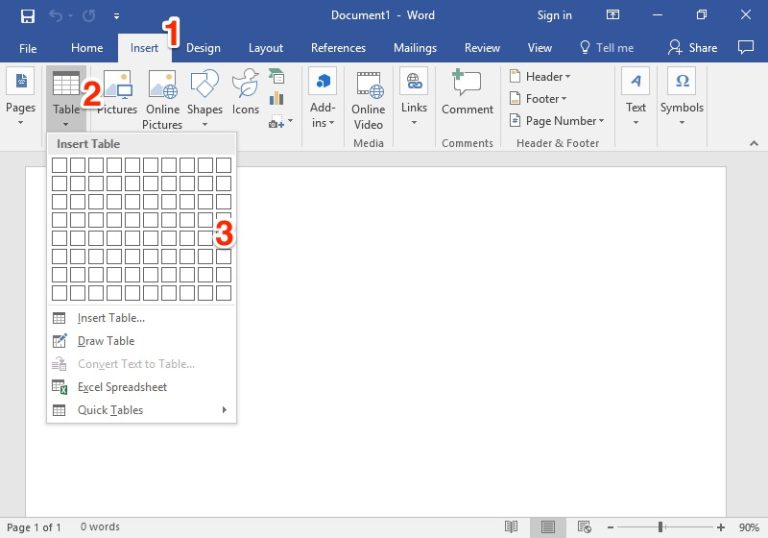Select the Shapes icon
The height and width of the screenshot is (538, 768).
click(x=204, y=91)
